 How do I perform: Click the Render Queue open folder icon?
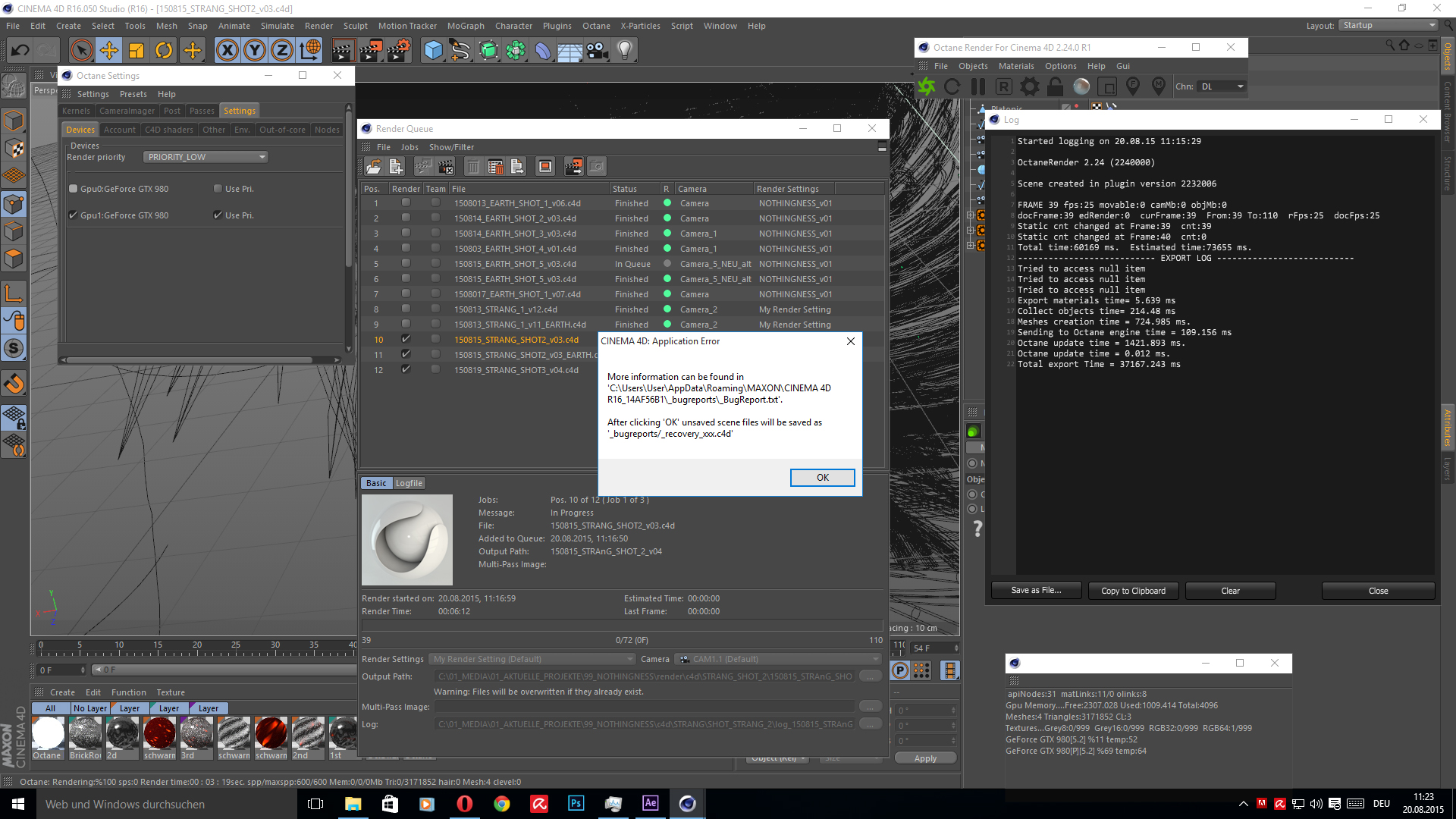[373, 167]
